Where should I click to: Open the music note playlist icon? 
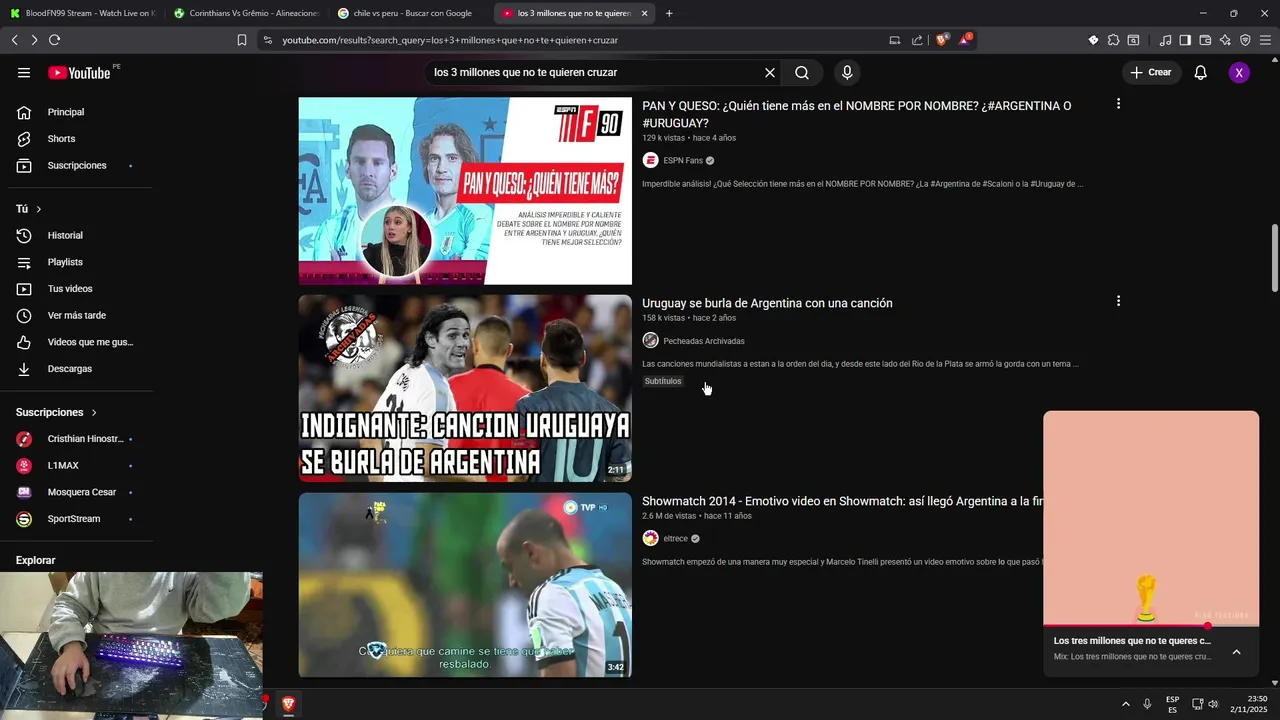point(1165,40)
